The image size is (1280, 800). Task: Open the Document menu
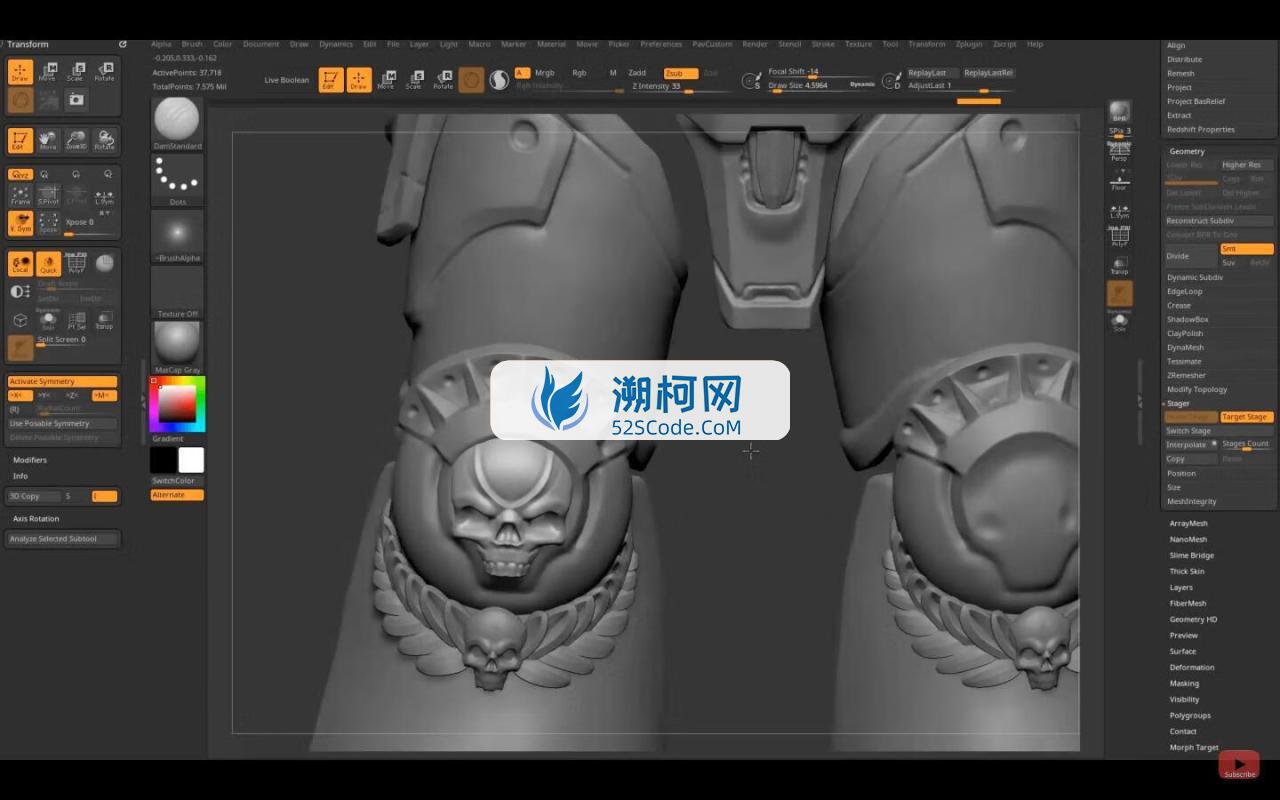click(261, 44)
